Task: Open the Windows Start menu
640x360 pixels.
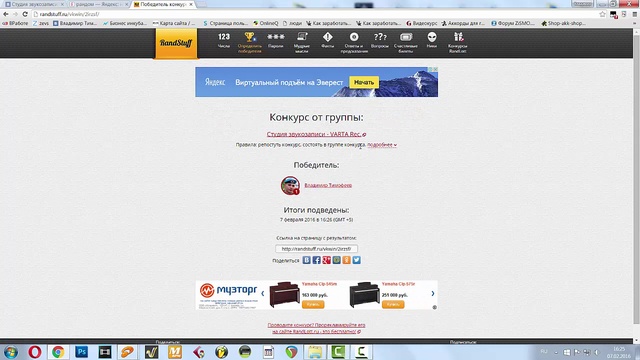Action: pyautogui.click(x=11, y=352)
